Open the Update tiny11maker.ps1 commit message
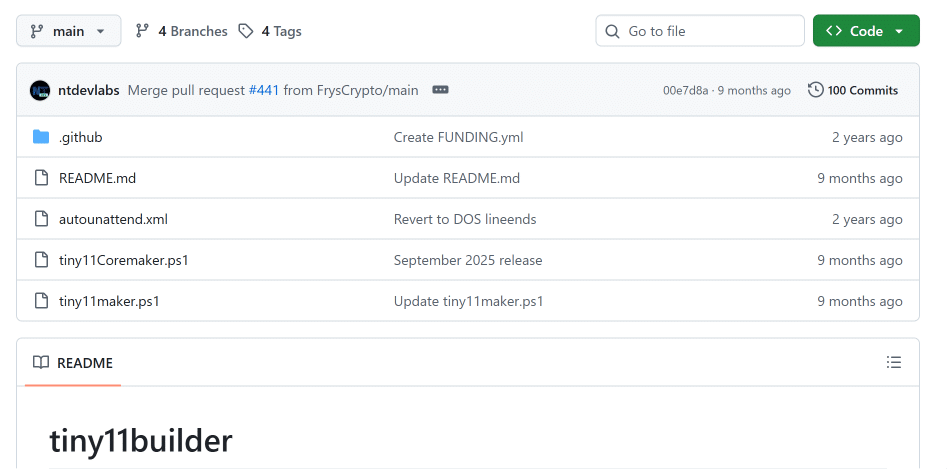Screen dimensions: 947x469 click(469, 301)
